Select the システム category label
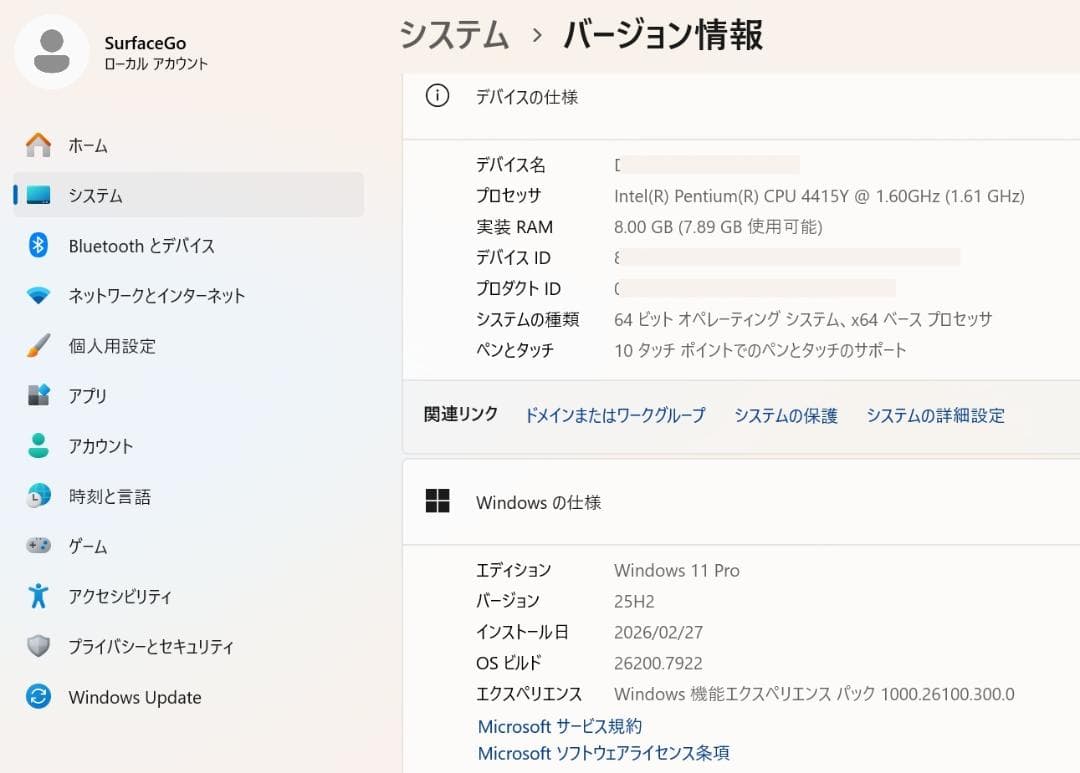The image size is (1080, 773). 95,196
